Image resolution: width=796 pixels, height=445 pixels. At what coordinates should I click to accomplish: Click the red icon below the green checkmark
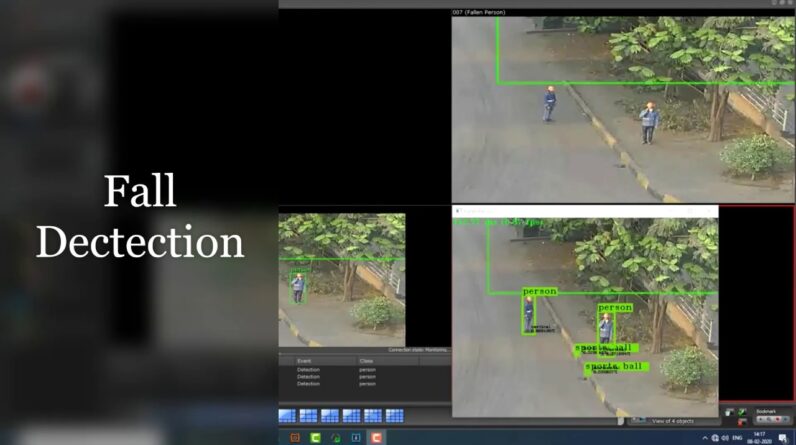(x=742, y=421)
